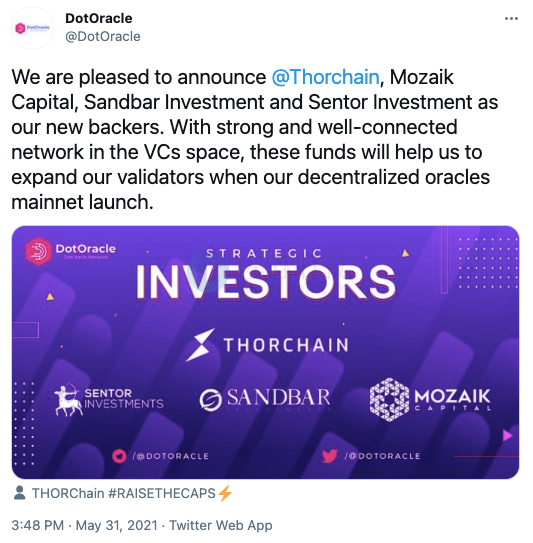Click the Sandbar circular logo

210,399
